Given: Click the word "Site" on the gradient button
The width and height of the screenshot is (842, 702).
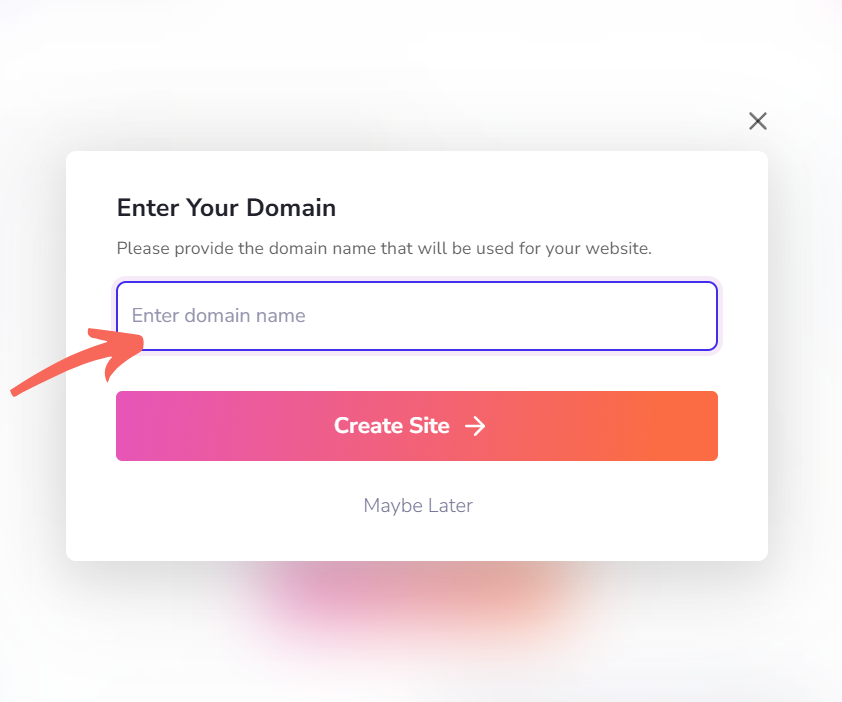Looking at the screenshot, I should (429, 426).
